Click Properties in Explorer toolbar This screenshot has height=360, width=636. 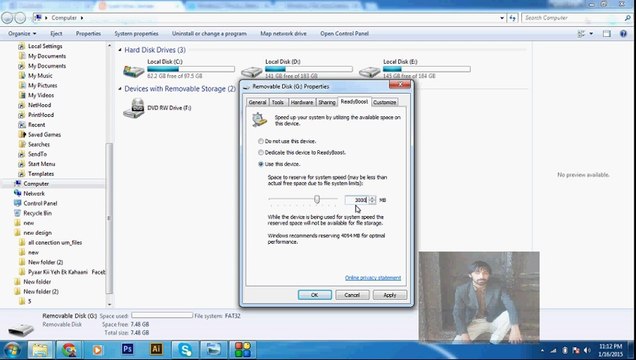[88, 34]
